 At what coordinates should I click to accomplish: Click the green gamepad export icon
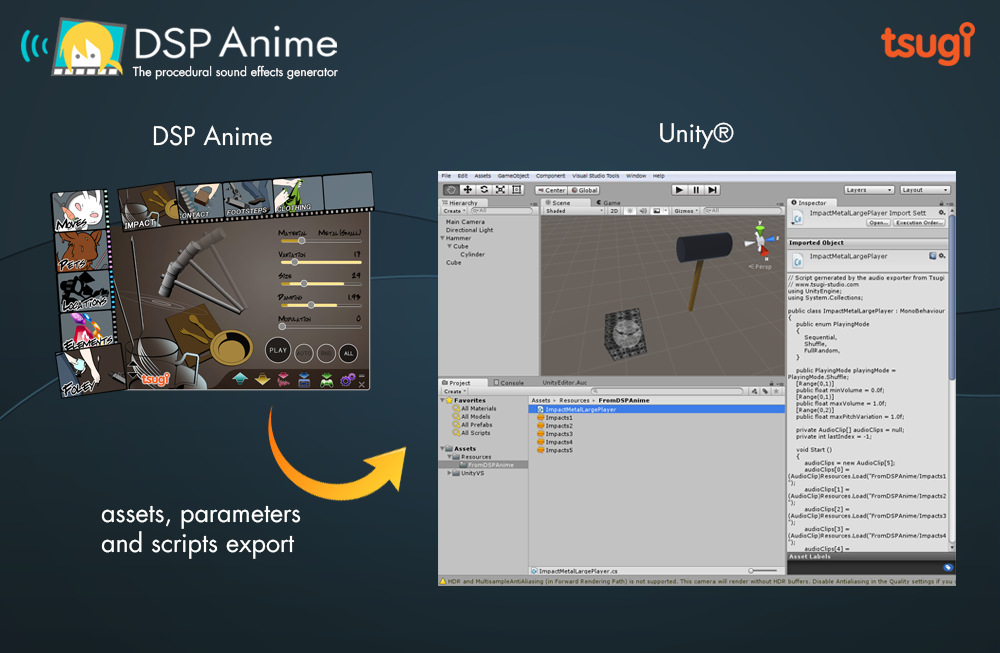point(327,381)
